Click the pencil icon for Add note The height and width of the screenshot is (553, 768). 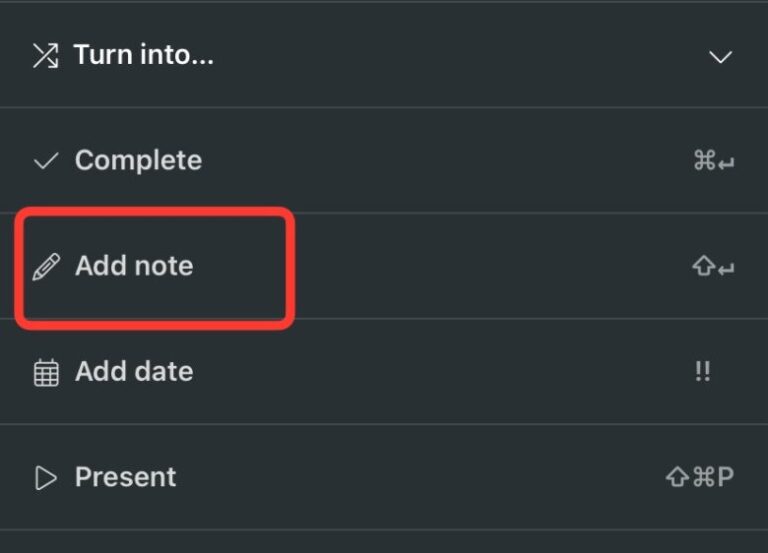(45, 267)
